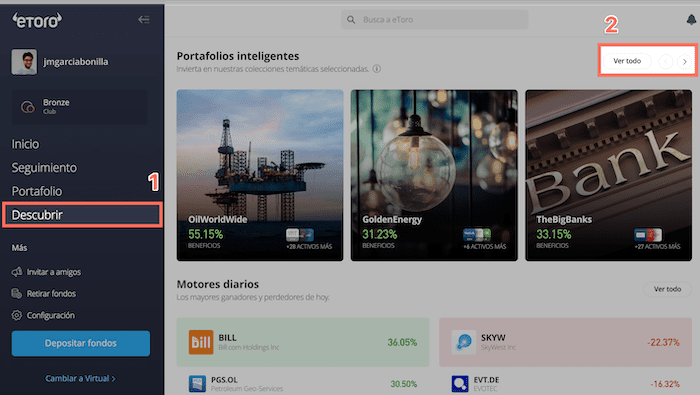This screenshot has height=395, width=700.
Task: Click the Depositar fondos button
Action: click(81, 343)
